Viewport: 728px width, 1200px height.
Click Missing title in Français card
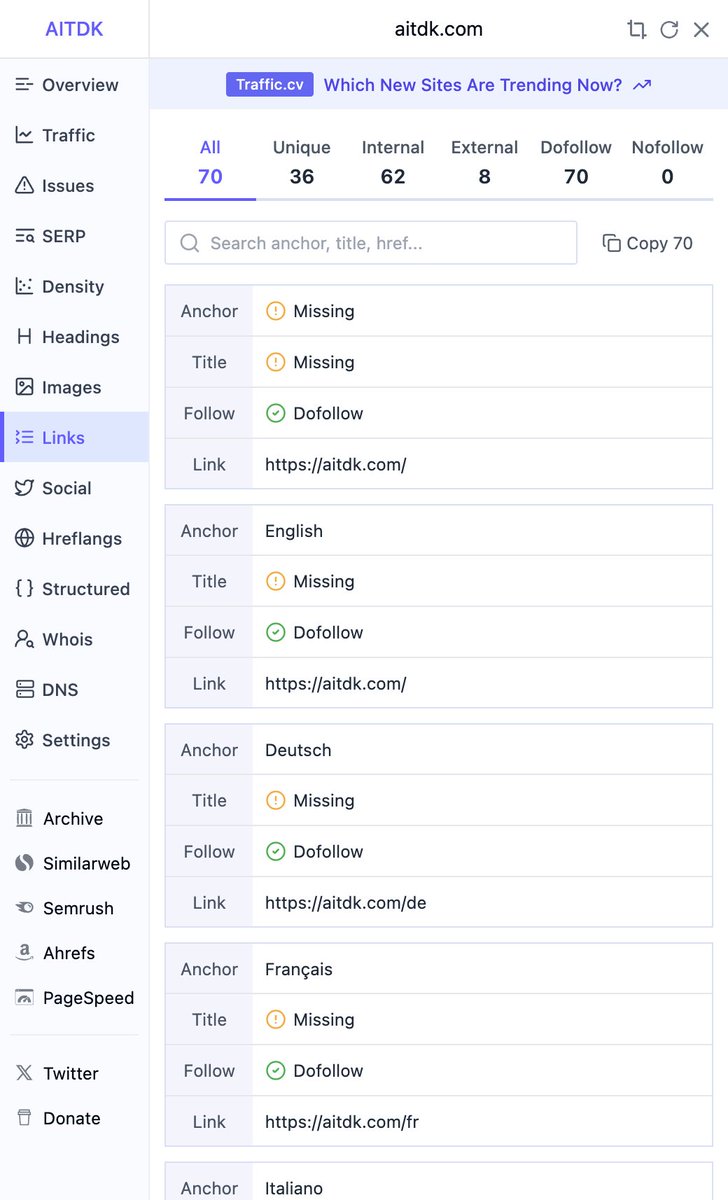coord(310,1019)
